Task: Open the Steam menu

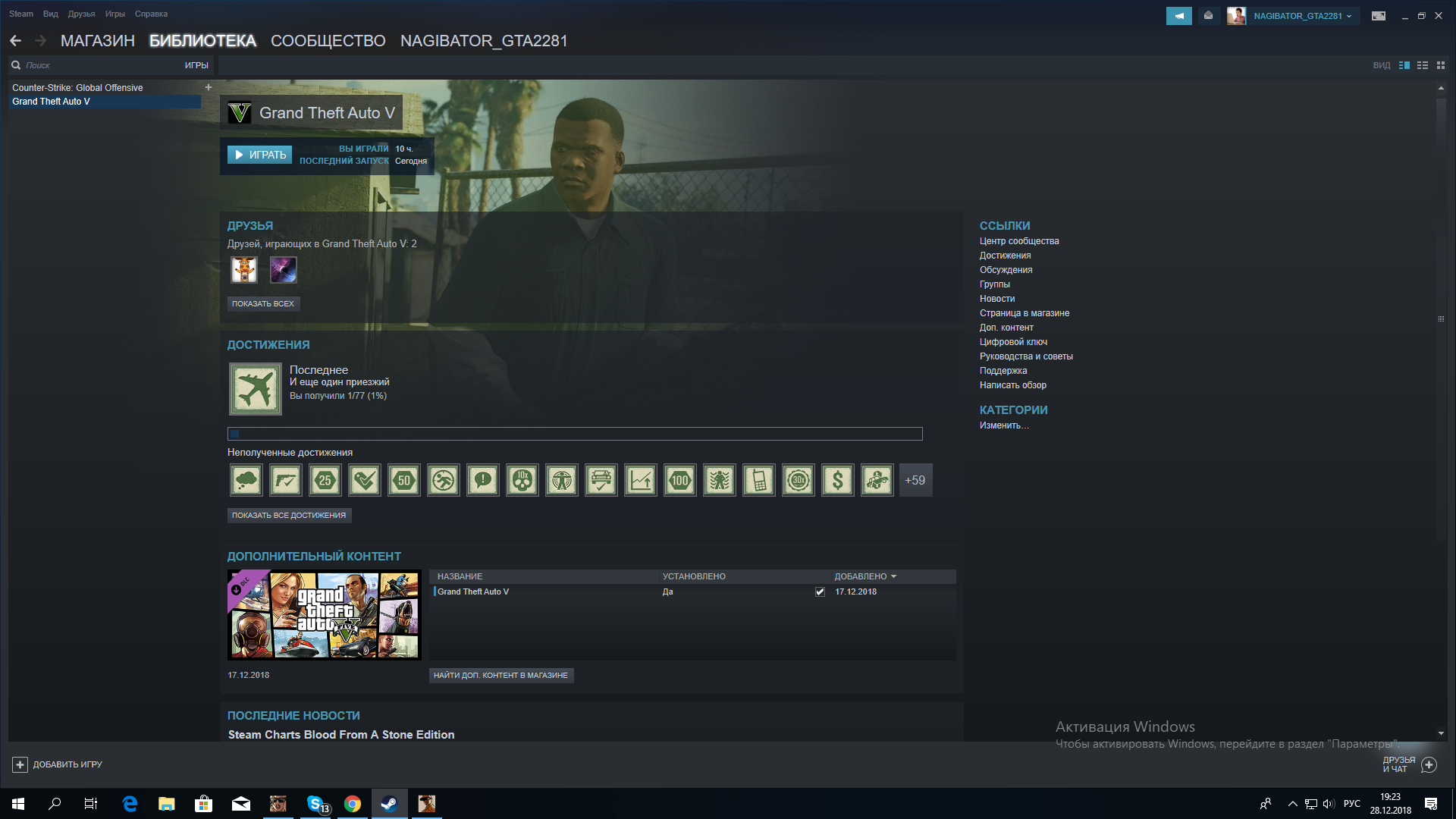Action: (x=21, y=14)
